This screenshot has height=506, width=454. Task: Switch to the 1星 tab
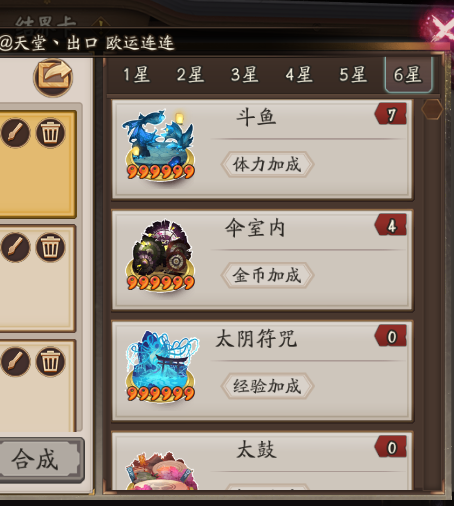pyautogui.click(x=136, y=75)
